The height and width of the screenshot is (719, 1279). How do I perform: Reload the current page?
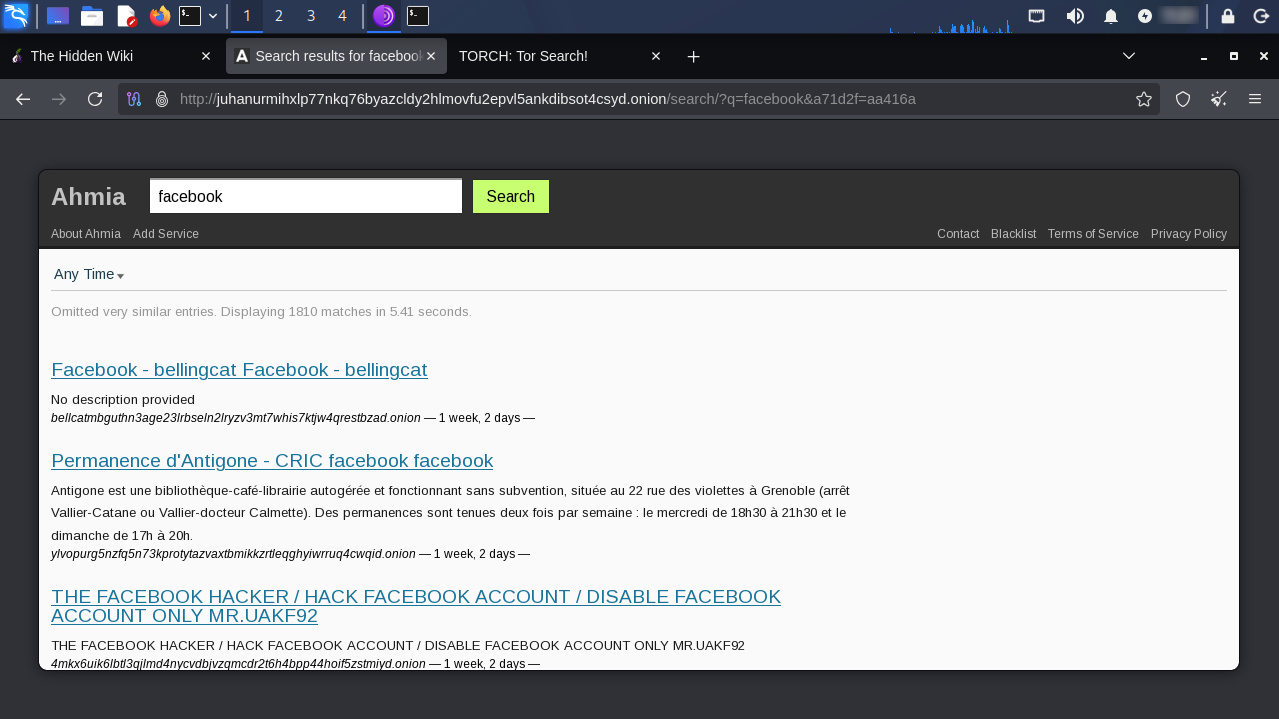point(95,99)
